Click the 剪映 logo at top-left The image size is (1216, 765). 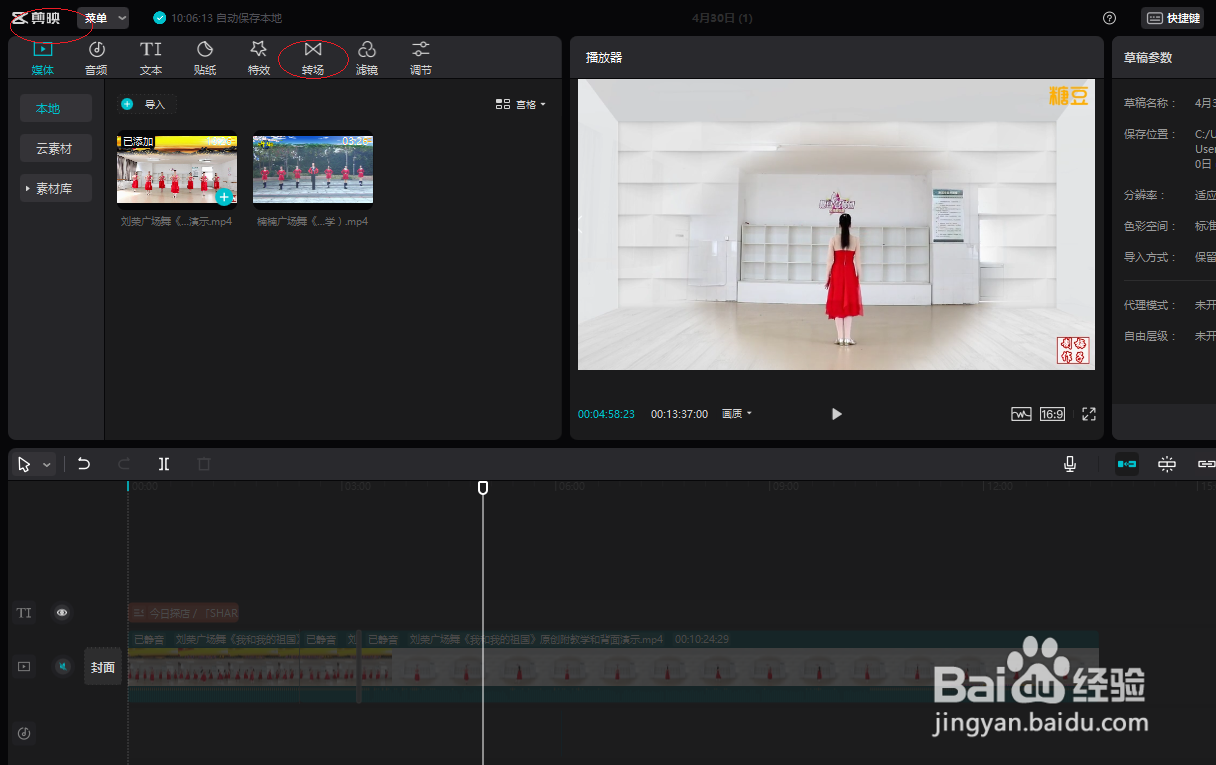37,18
